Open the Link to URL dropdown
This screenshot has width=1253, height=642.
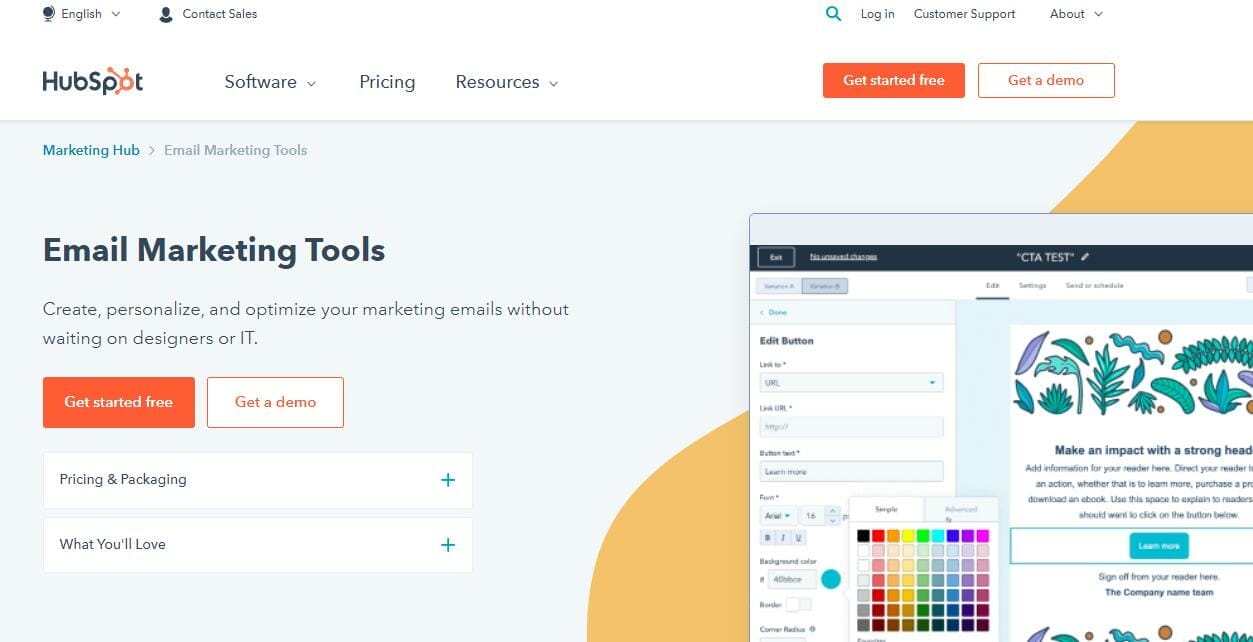(x=851, y=383)
